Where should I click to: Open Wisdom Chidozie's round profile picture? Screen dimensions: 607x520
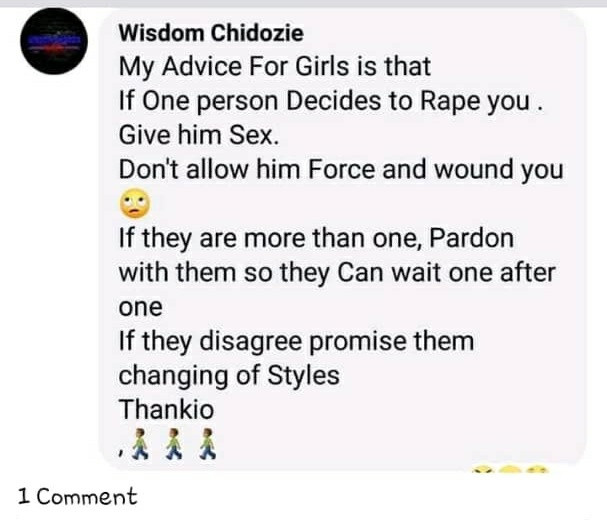tap(54, 41)
